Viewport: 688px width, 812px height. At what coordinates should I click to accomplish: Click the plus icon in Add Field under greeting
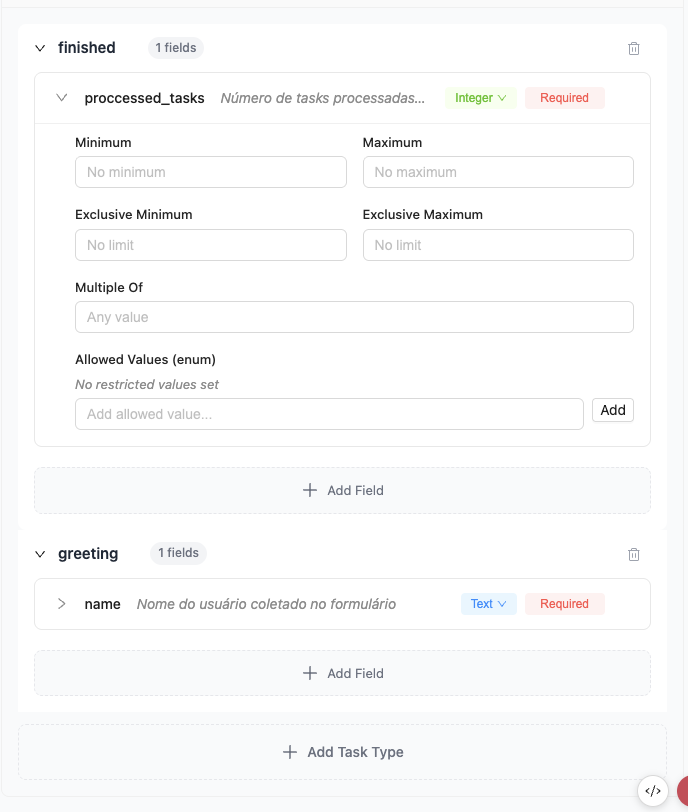(x=310, y=673)
